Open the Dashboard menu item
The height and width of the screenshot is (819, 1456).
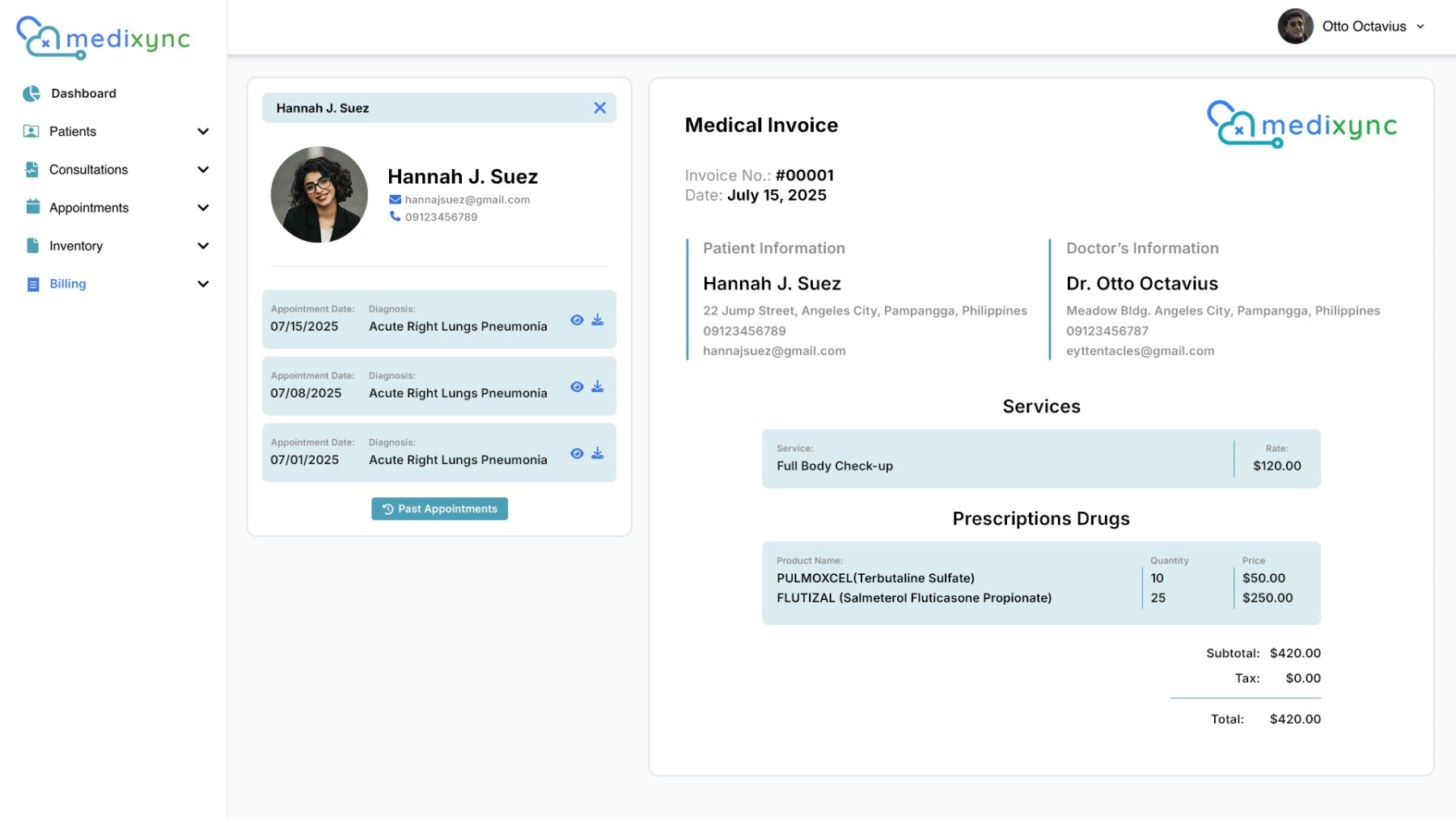pyautogui.click(x=83, y=94)
